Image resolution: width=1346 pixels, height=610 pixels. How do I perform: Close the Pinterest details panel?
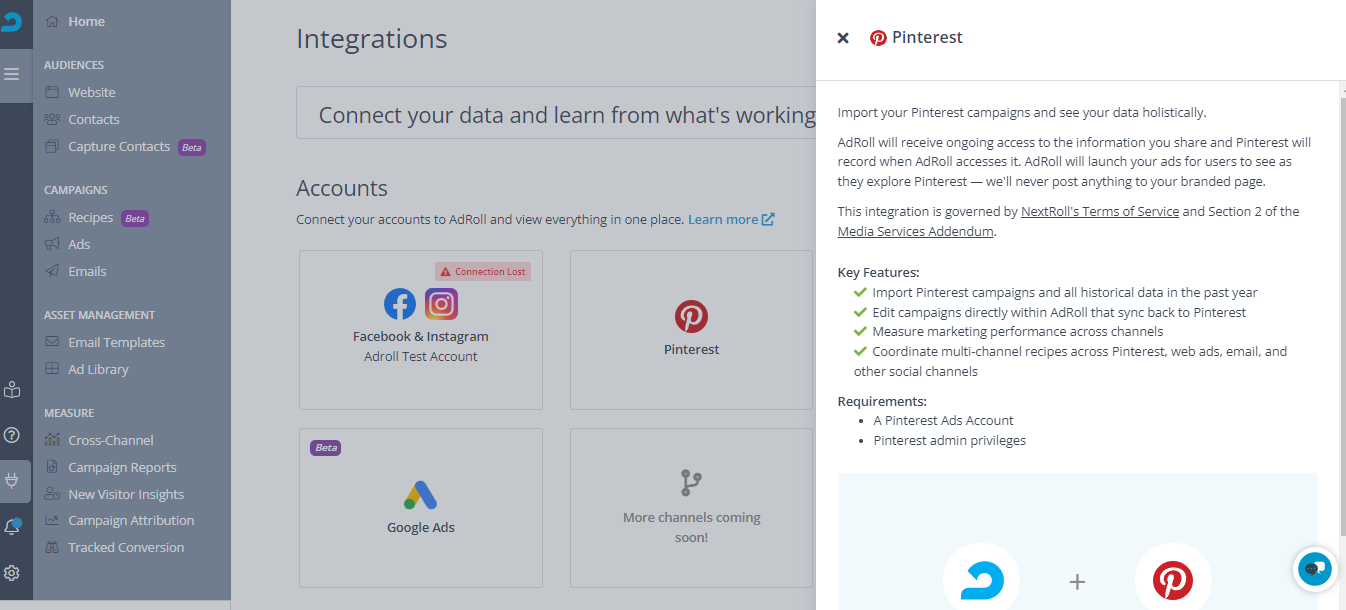point(843,38)
